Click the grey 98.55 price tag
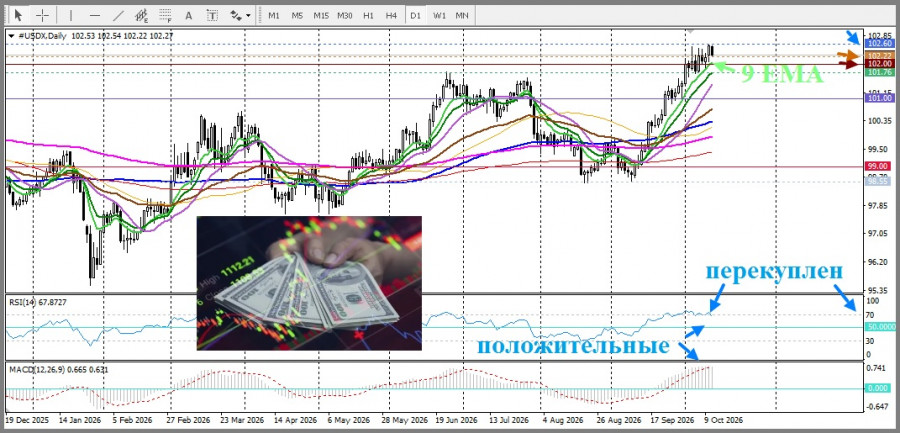The width and height of the screenshot is (900, 433). (x=880, y=181)
